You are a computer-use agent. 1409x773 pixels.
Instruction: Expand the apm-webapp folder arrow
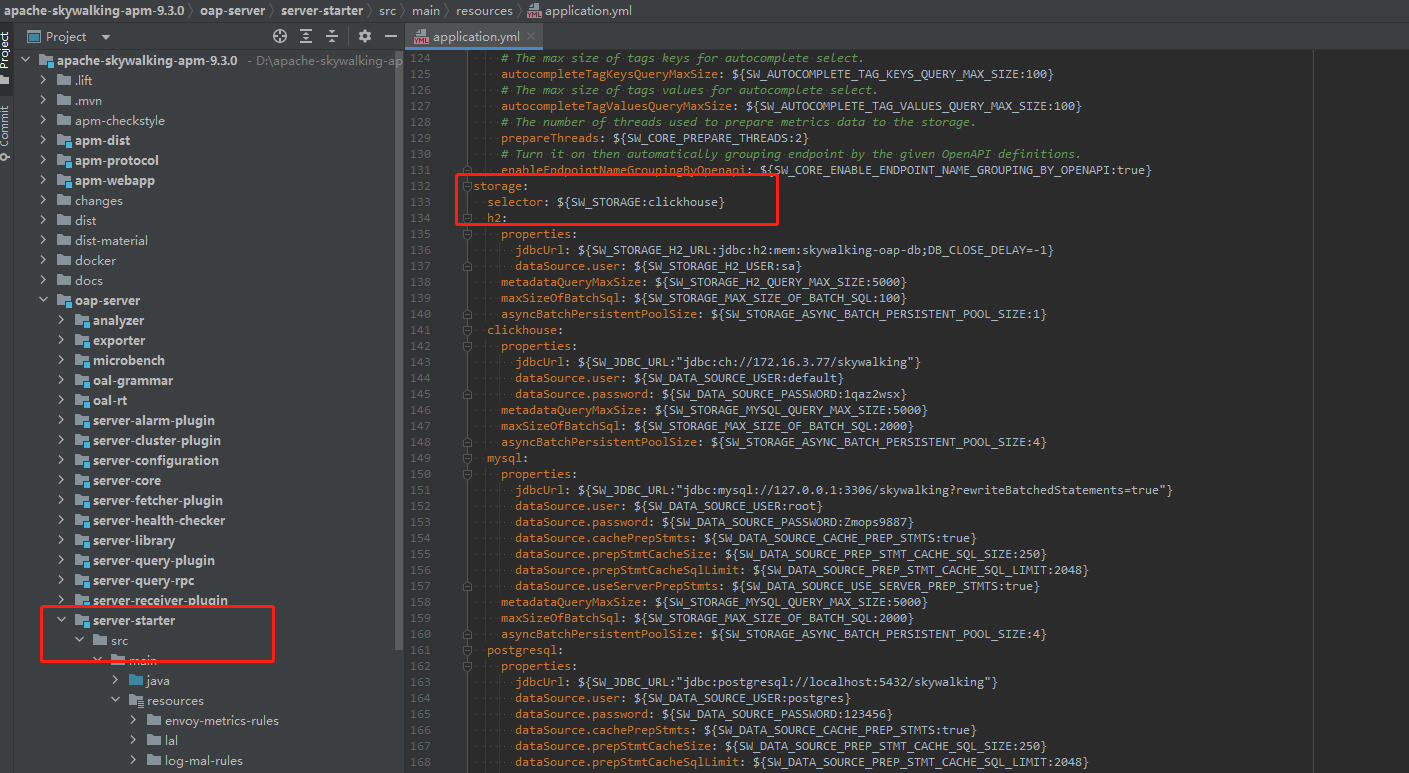(x=44, y=180)
